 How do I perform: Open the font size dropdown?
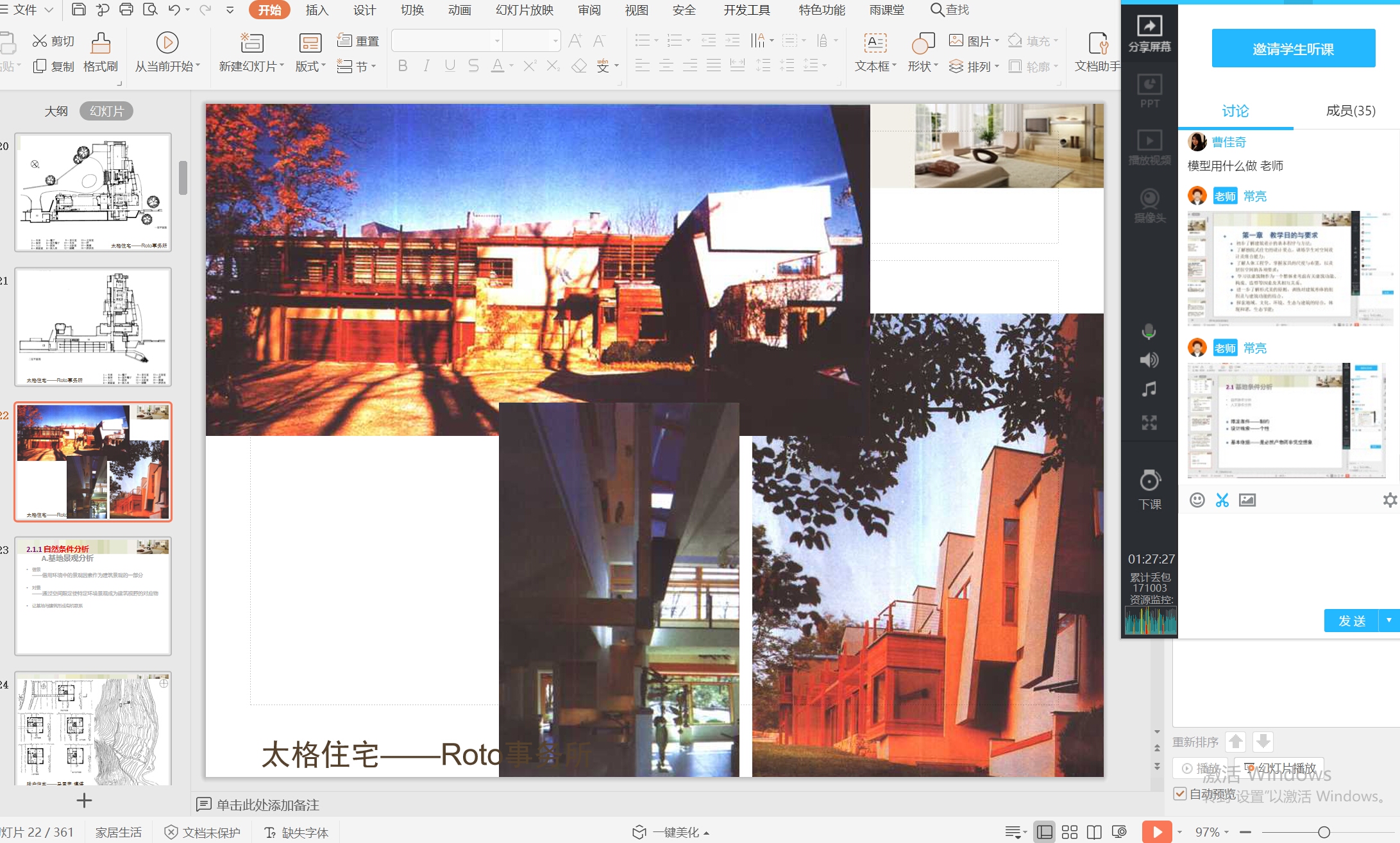pos(555,41)
